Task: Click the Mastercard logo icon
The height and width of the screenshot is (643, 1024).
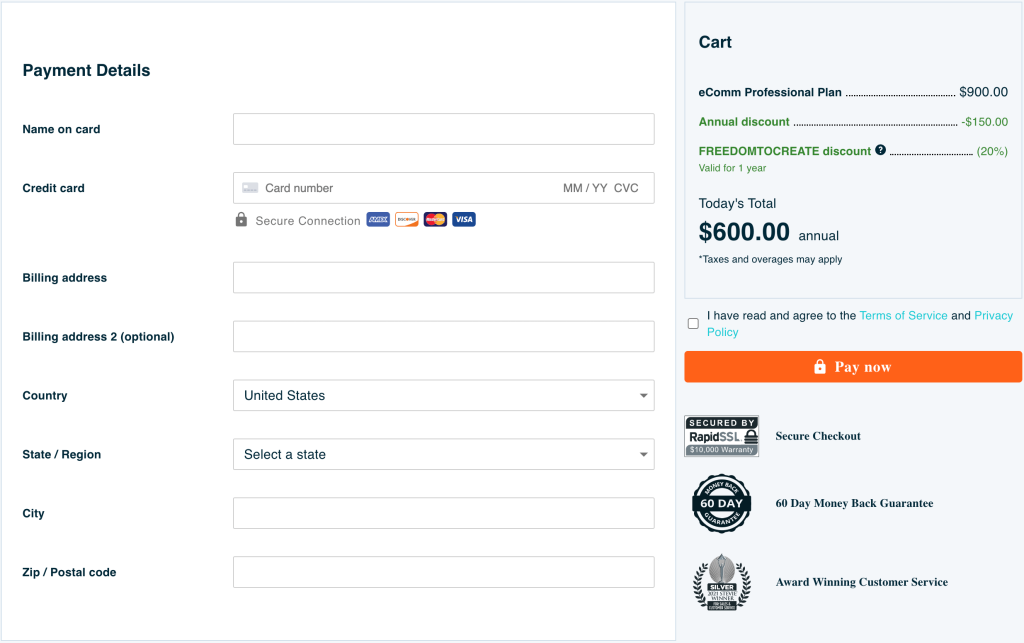Action: point(435,219)
